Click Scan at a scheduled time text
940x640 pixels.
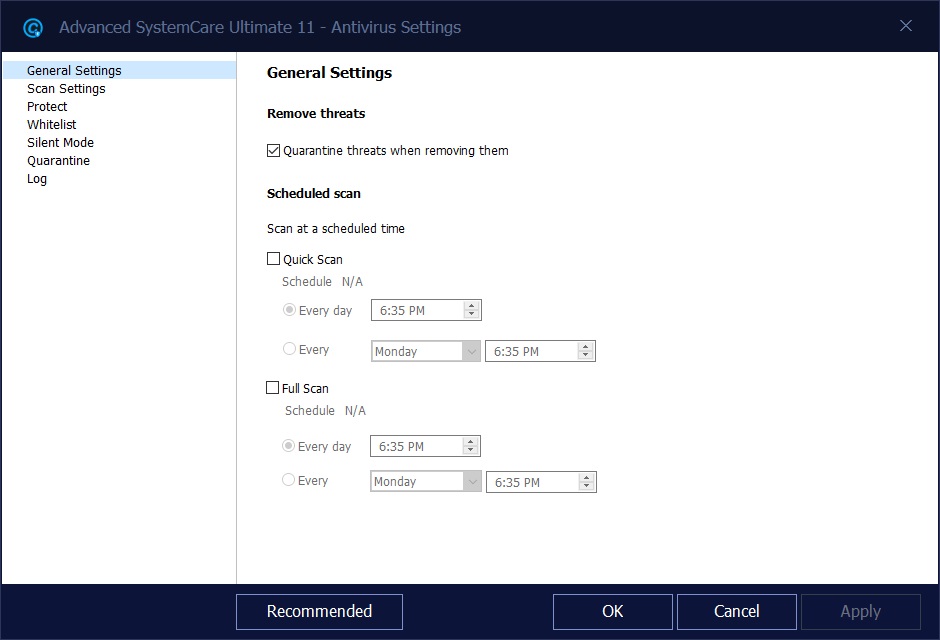click(336, 228)
